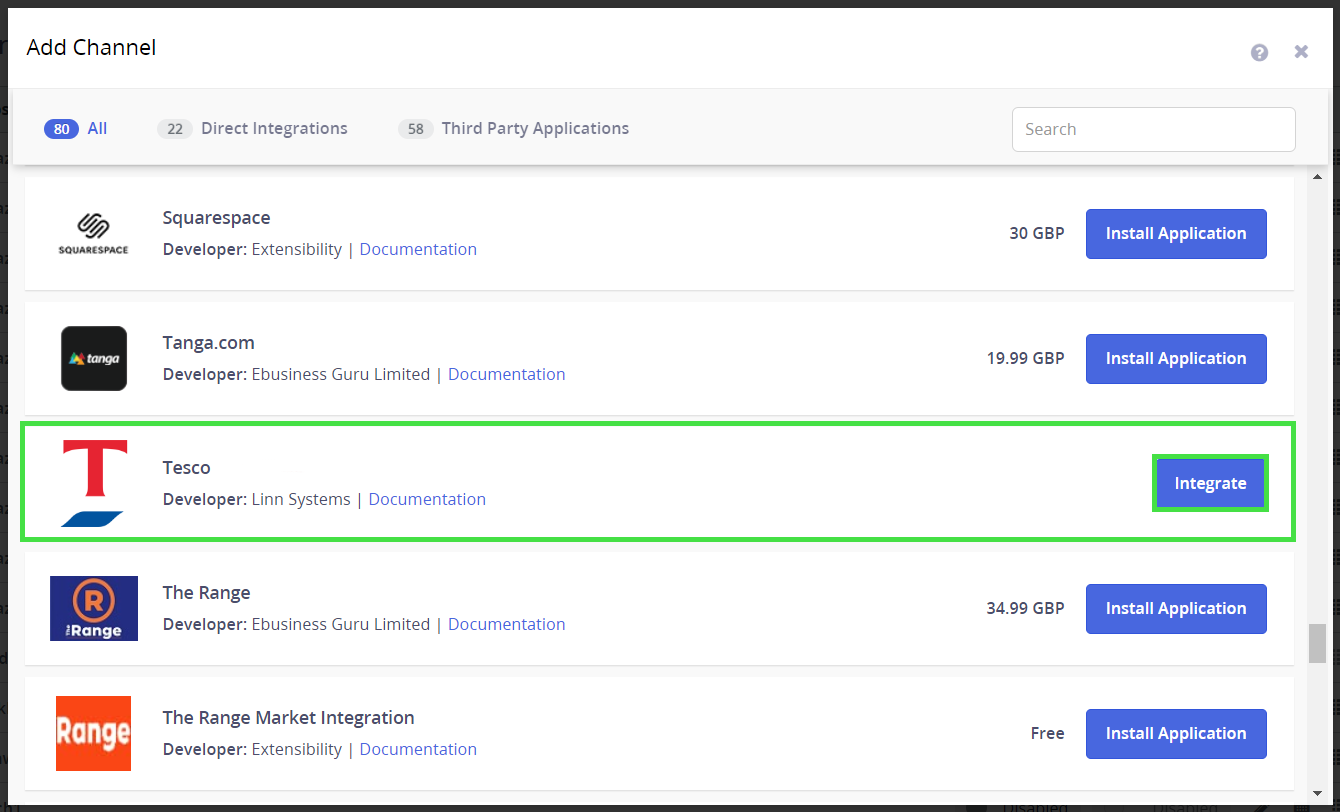Open the Direct Integrations tab
This screenshot has width=1340, height=812.
click(253, 129)
